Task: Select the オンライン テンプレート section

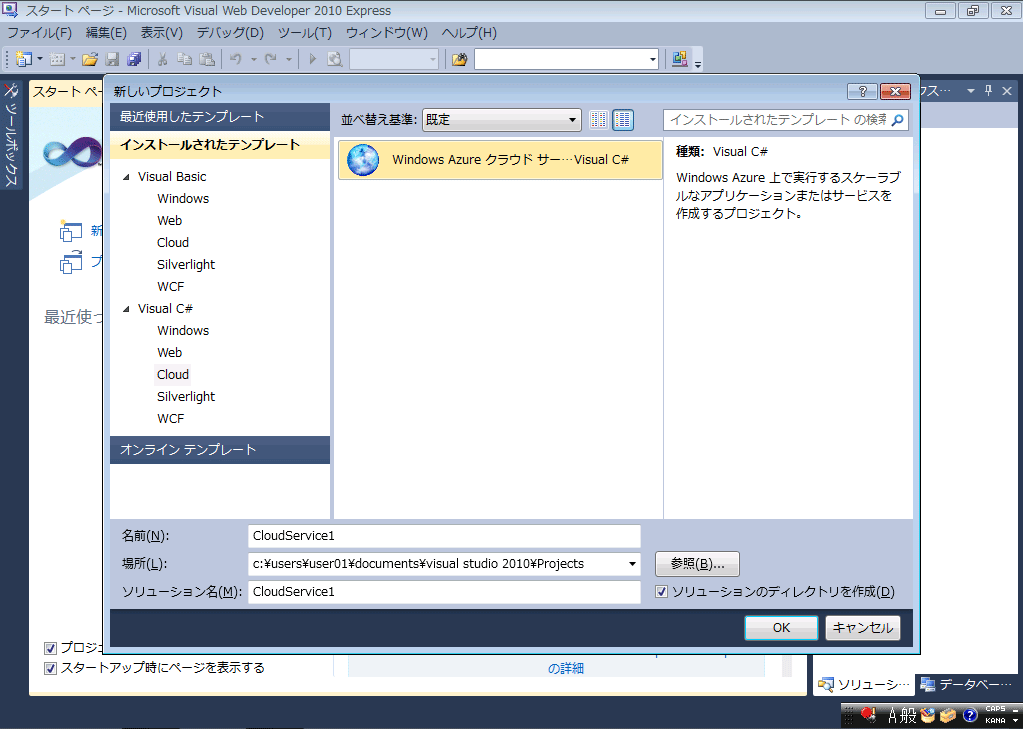Action: point(220,450)
